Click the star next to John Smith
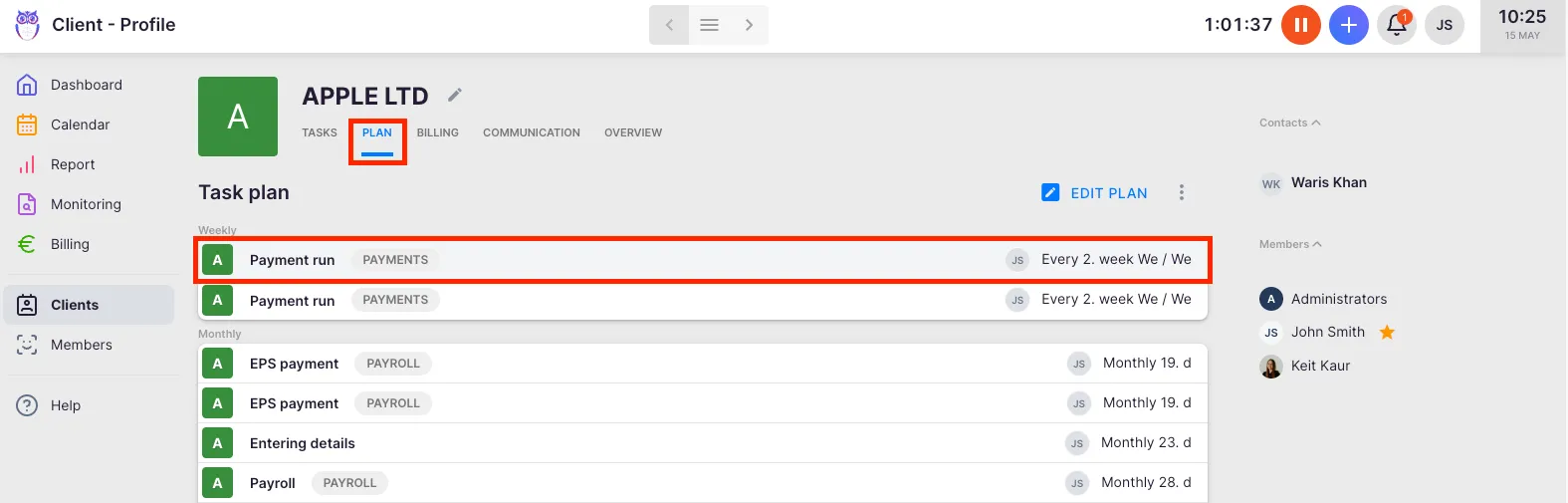The height and width of the screenshot is (503, 1568). point(1387,333)
